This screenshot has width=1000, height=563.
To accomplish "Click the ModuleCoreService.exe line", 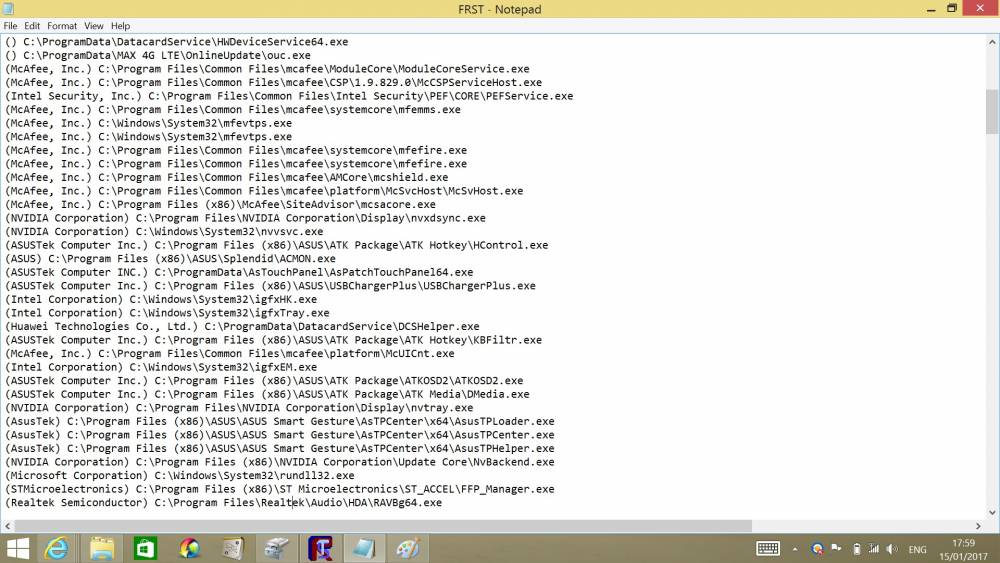I will [267, 69].
